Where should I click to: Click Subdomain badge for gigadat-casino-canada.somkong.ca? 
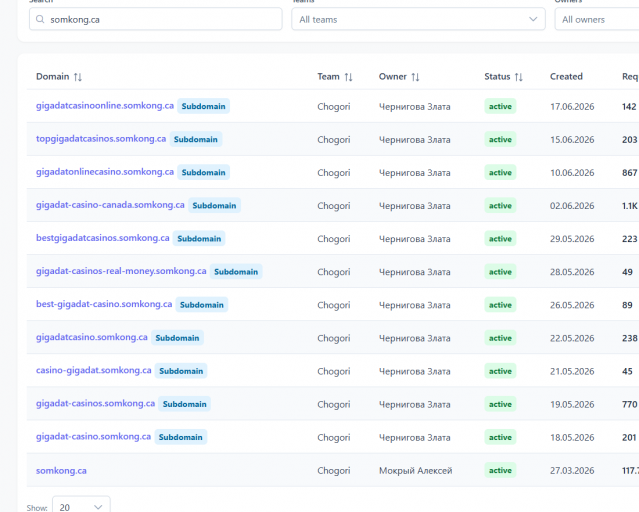pos(214,205)
